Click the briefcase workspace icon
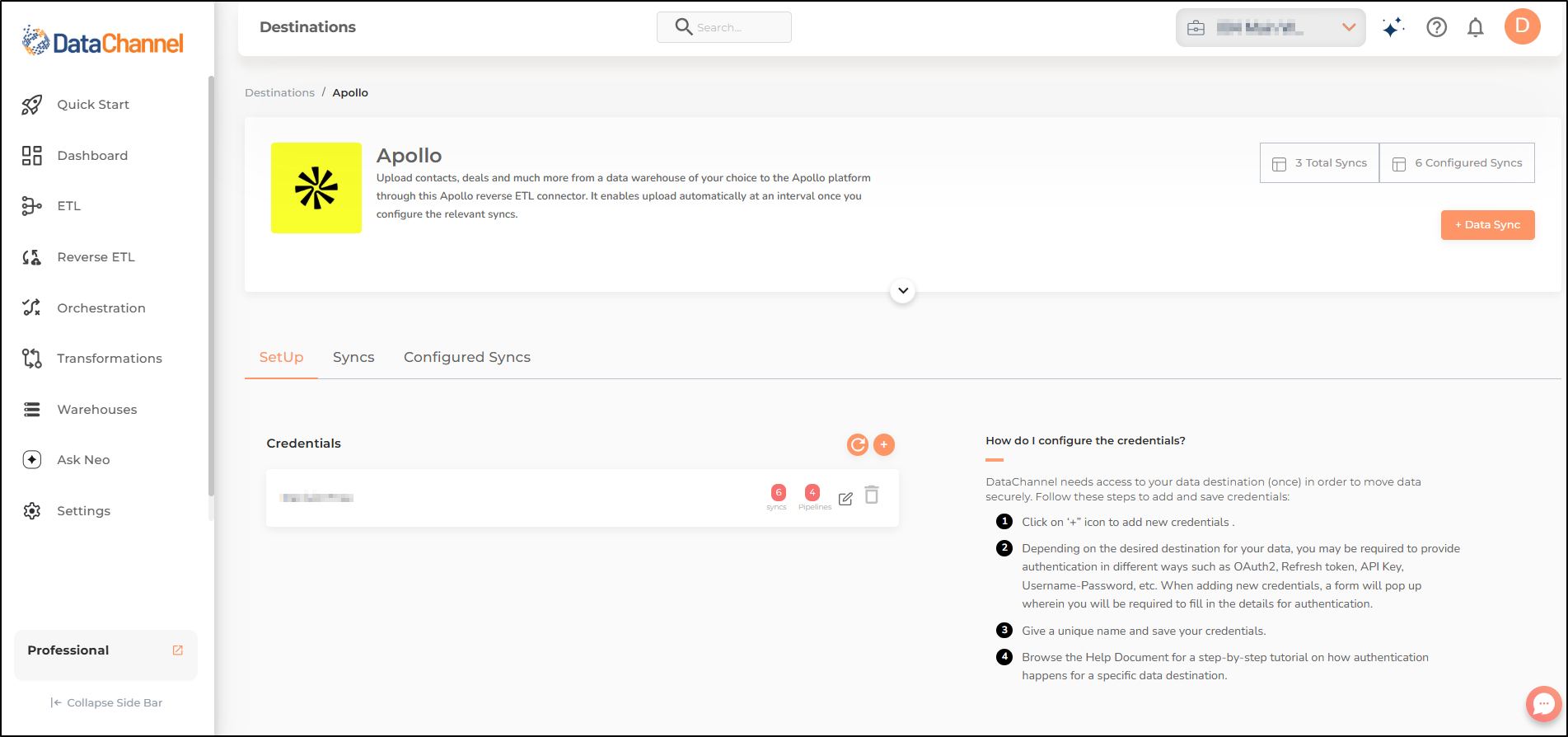The height and width of the screenshot is (737, 1568). tap(1196, 28)
